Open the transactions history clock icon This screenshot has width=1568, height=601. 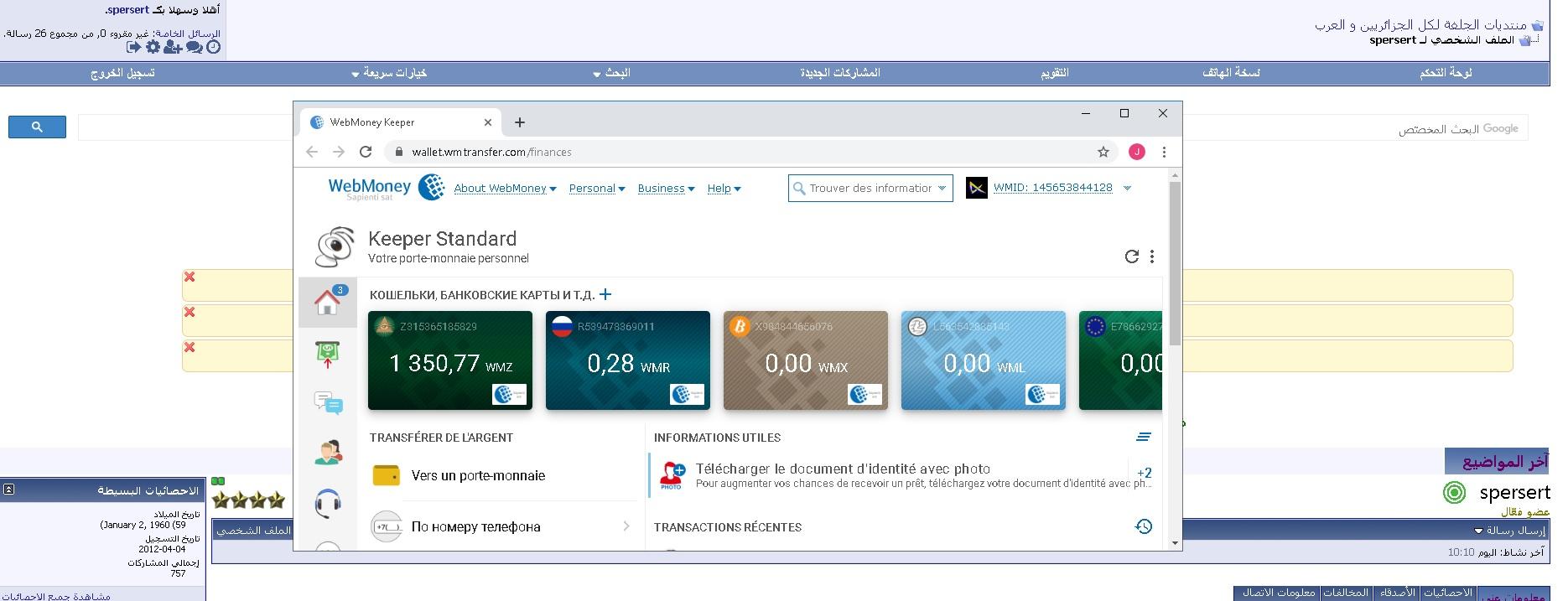click(x=1143, y=526)
